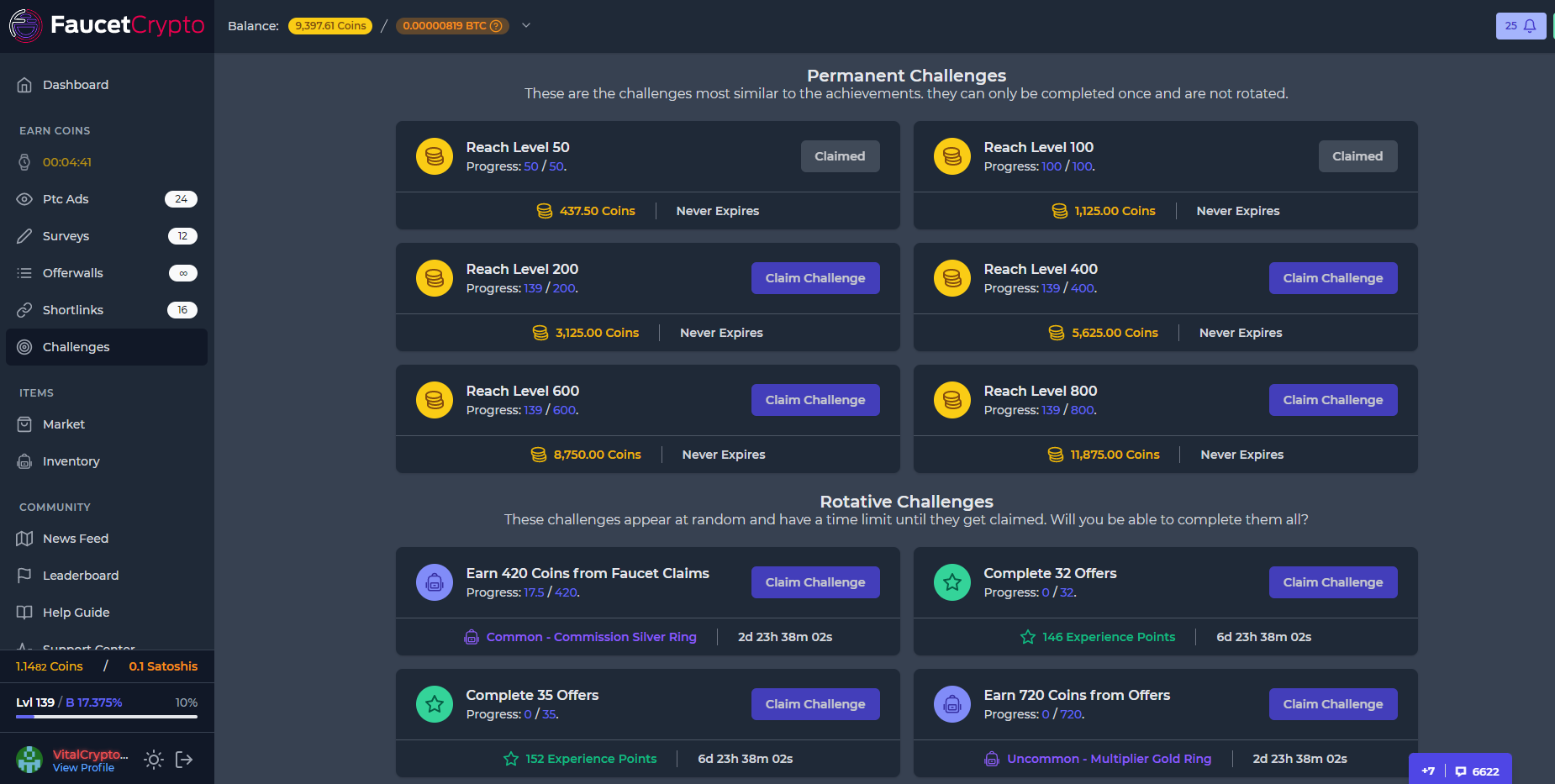Claim the Reach Level 800 challenge
The image size is (1555, 784).
[x=1333, y=400]
